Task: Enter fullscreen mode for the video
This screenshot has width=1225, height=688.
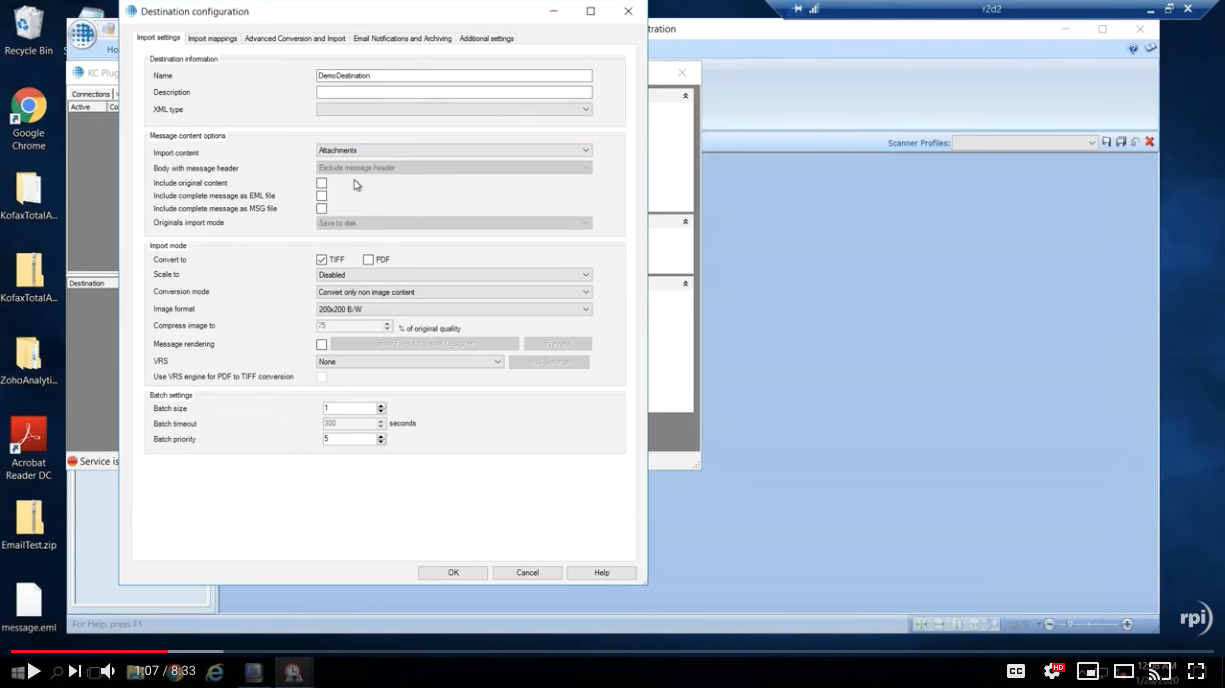Action: (x=1196, y=671)
